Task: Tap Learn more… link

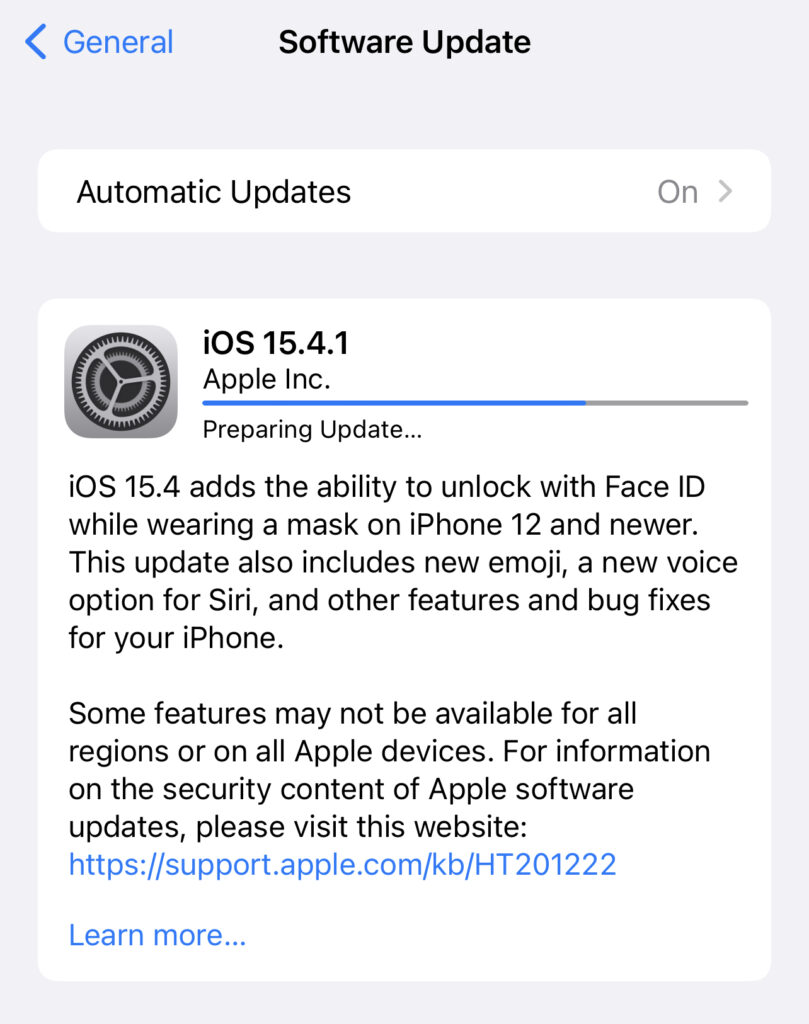Action: (x=157, y=935)
